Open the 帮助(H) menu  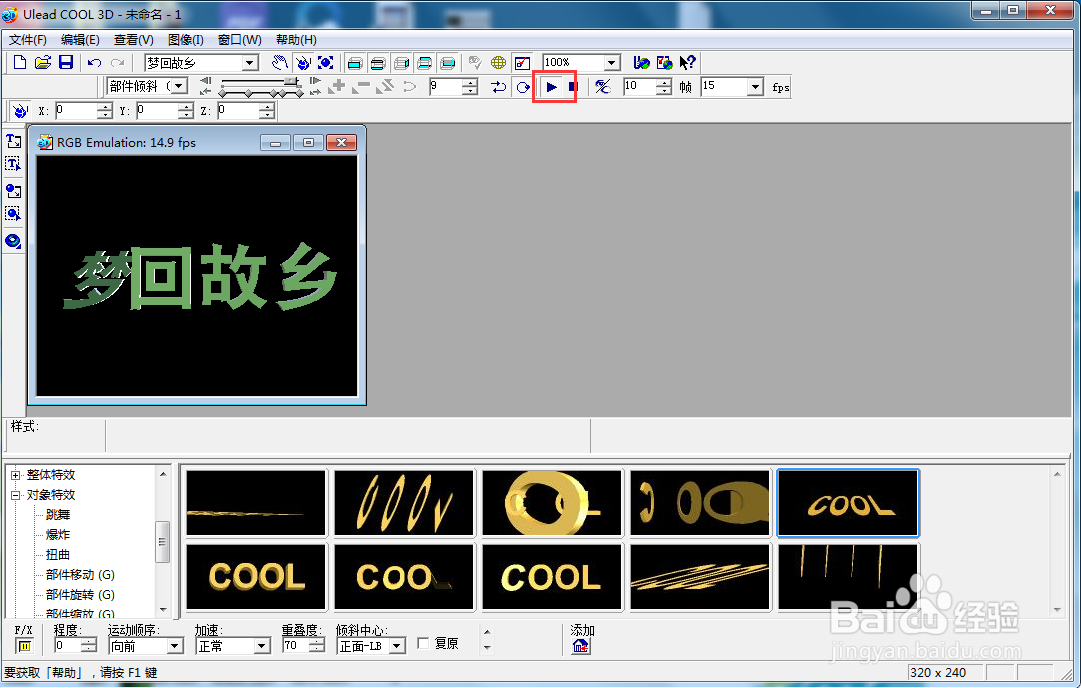296,40
